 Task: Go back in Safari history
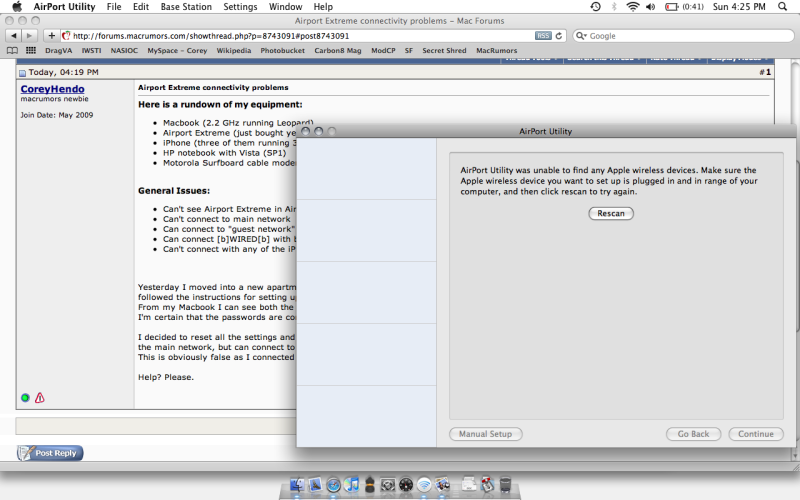tap(14, 36)
